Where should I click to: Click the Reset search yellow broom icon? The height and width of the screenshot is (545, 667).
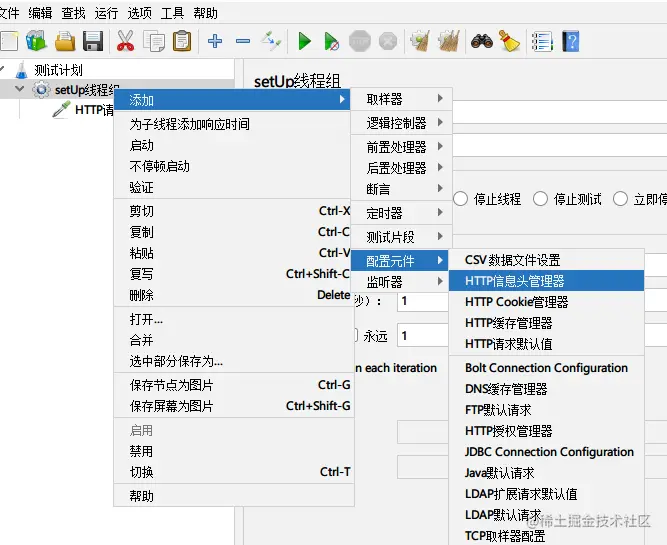[509, 41]
